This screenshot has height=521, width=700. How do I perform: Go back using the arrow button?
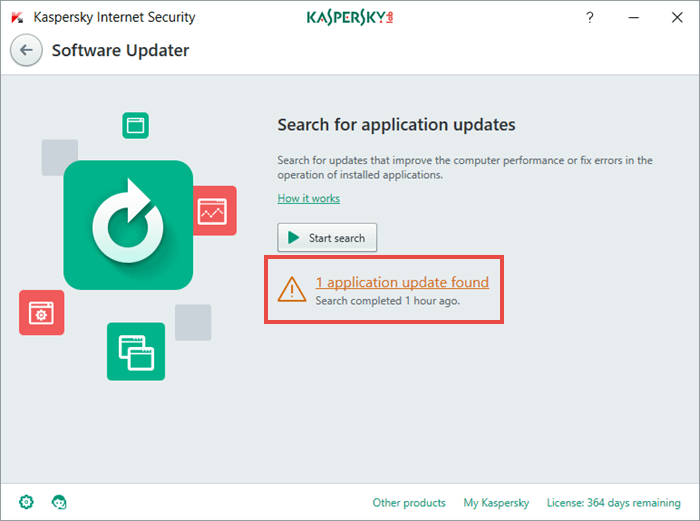[26, 50]
